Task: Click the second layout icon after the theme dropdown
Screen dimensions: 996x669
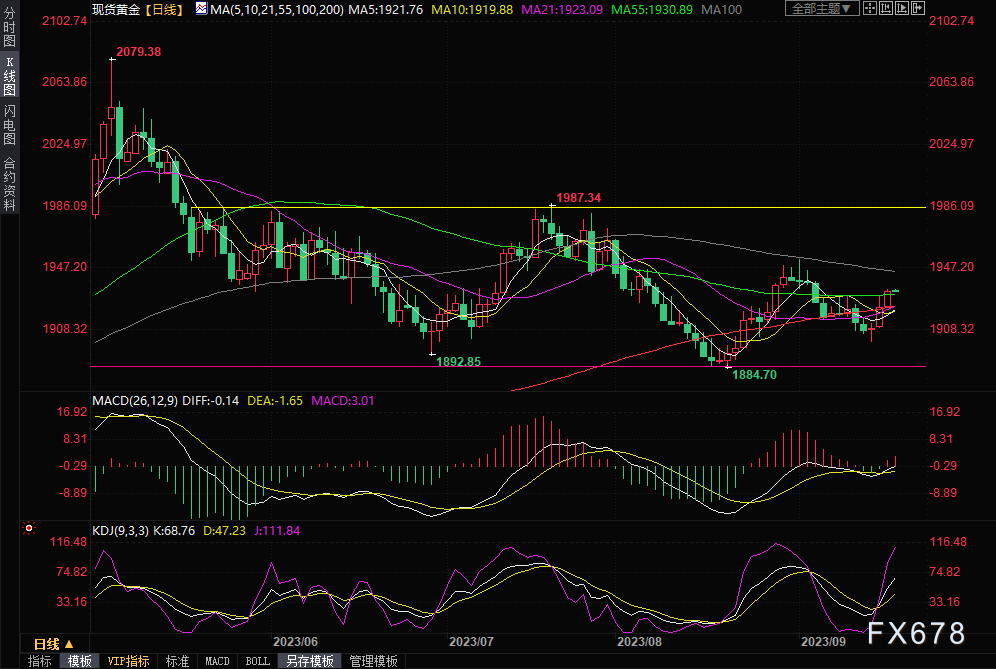Action: click(x=886, y=9)
